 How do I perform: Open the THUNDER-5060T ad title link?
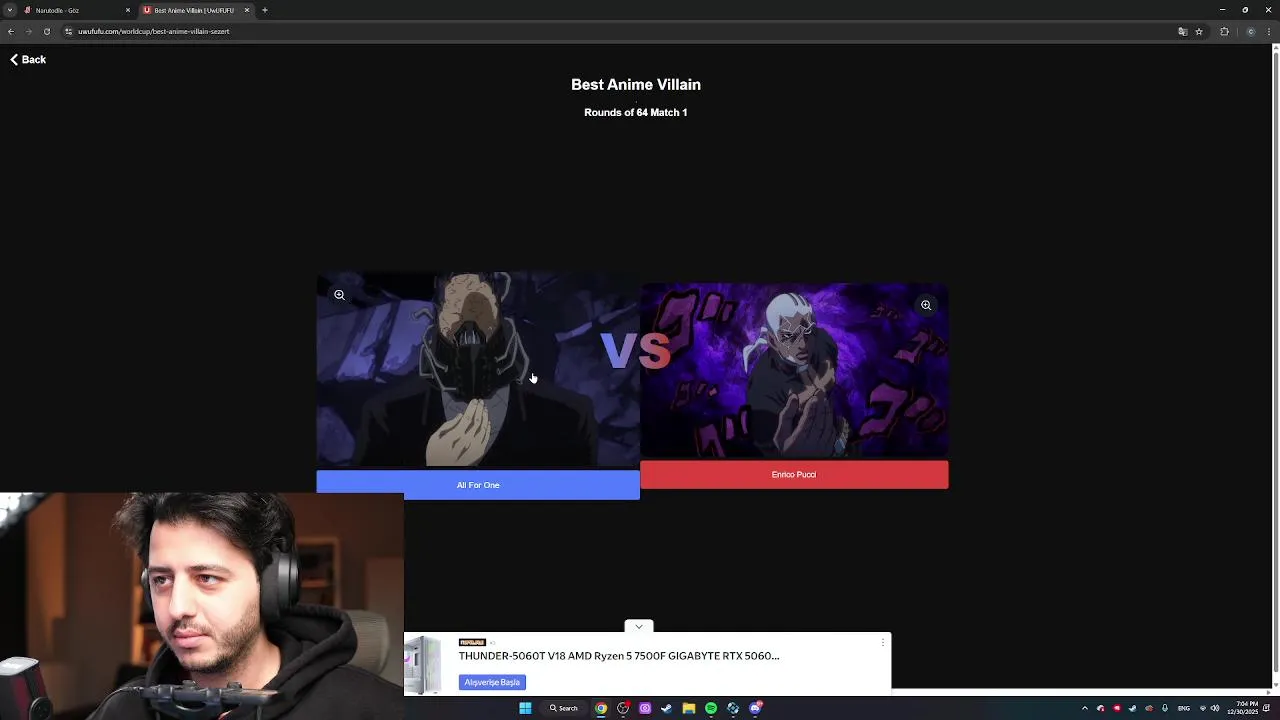619,656
